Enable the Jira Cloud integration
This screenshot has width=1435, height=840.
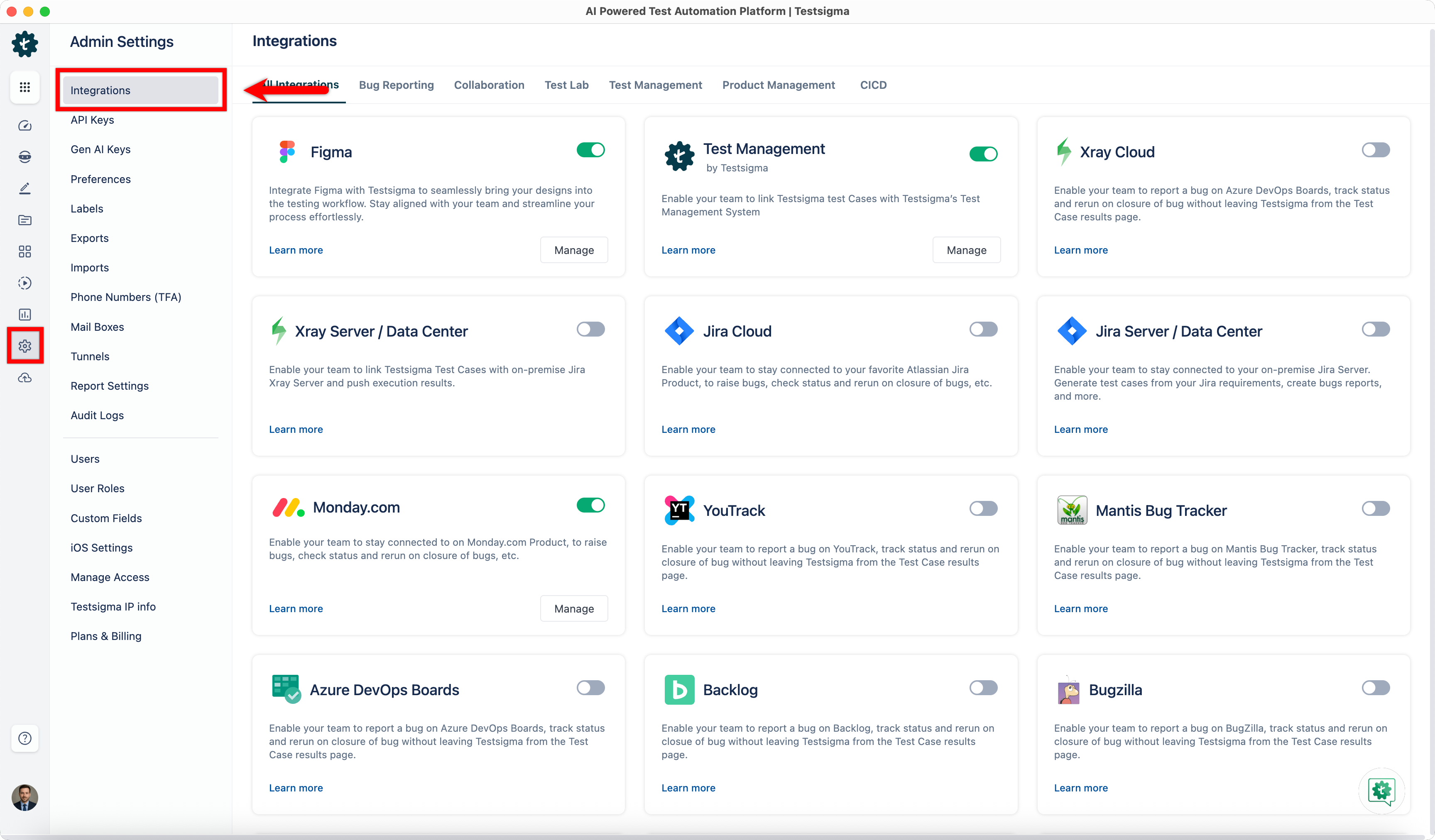click(983, 329)
